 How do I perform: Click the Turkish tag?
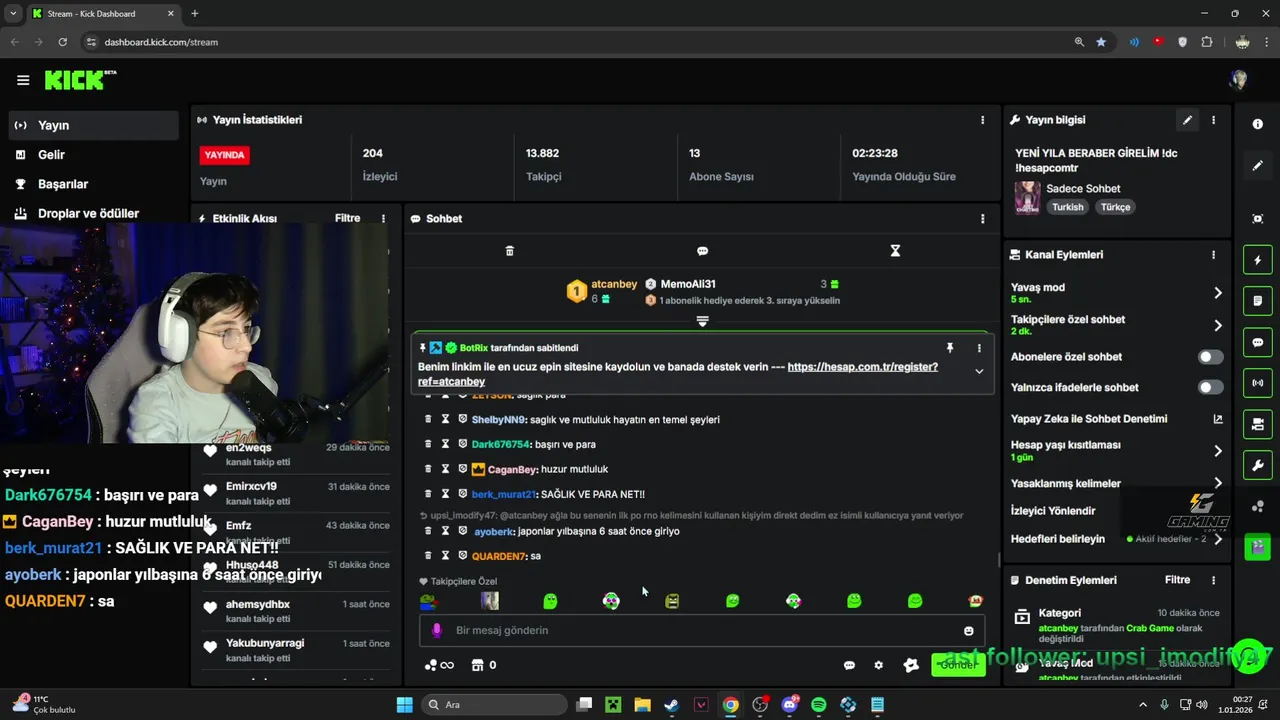click(1067, 207)
